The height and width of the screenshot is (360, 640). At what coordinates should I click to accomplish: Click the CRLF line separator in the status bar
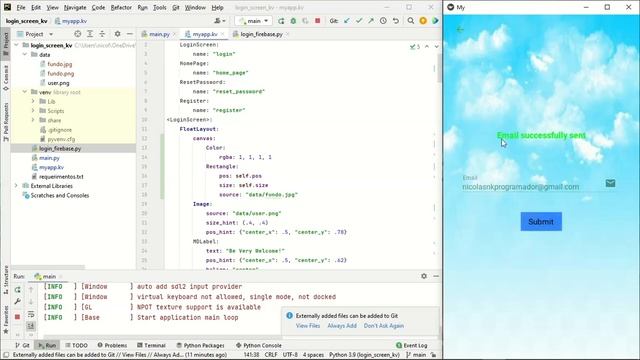click(x=271, y=355)
